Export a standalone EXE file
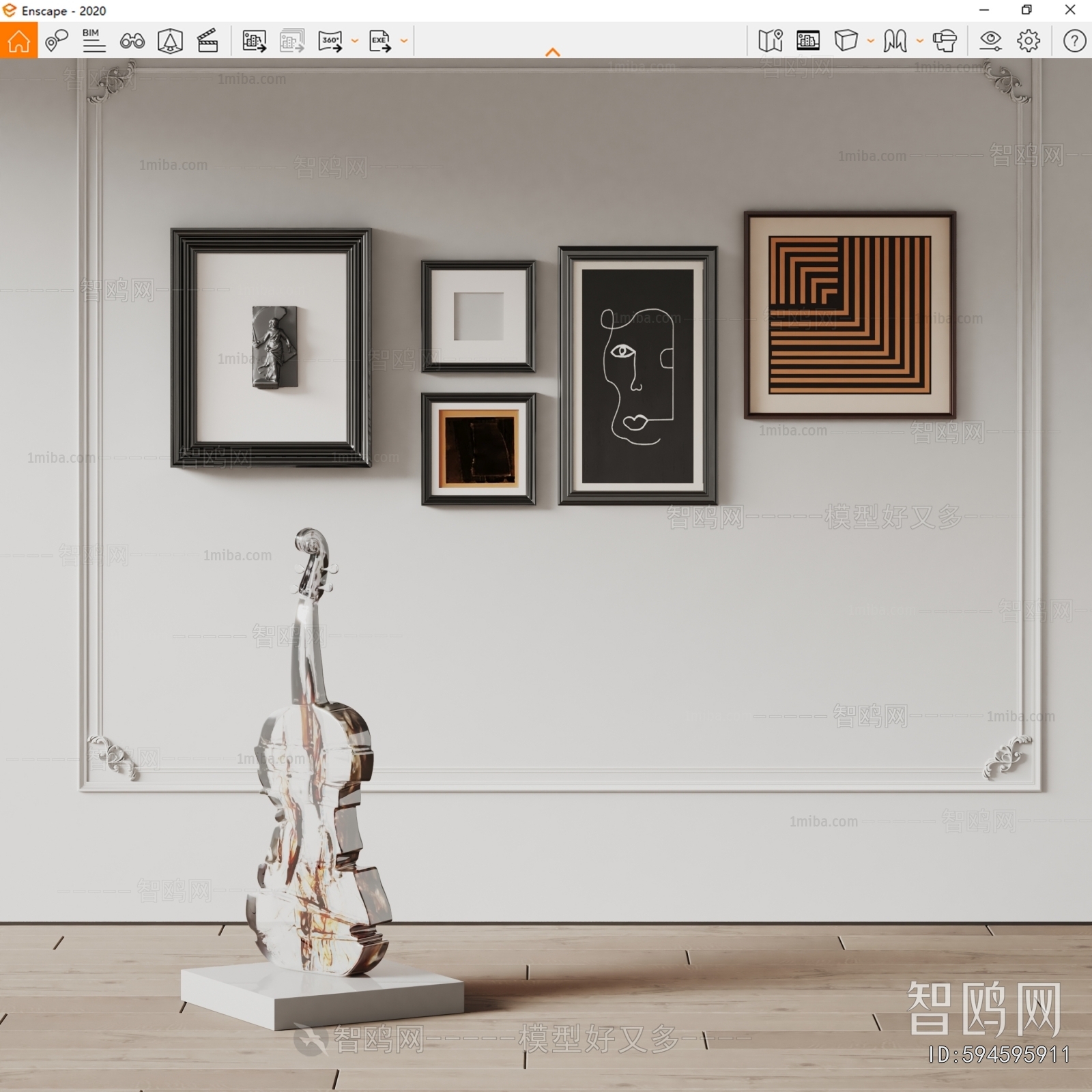The image size is (1092, 1092). [x=380, y=41]
